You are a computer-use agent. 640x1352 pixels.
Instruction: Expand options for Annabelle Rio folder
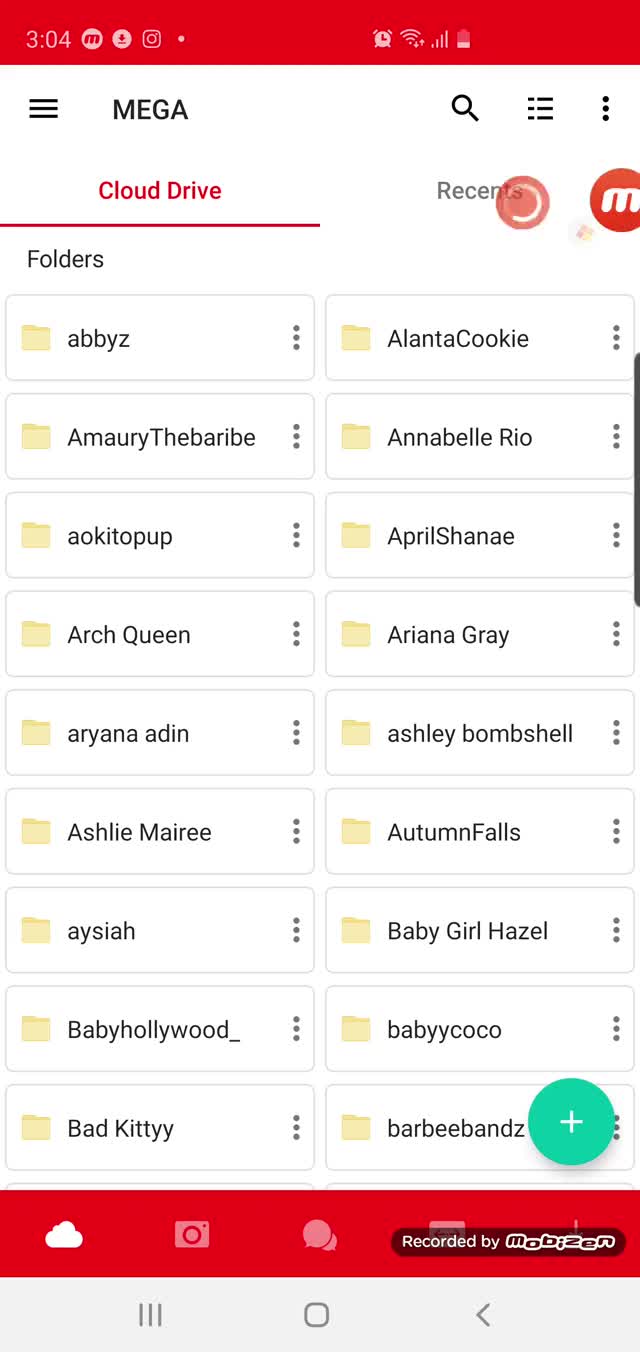pos(616,437)
